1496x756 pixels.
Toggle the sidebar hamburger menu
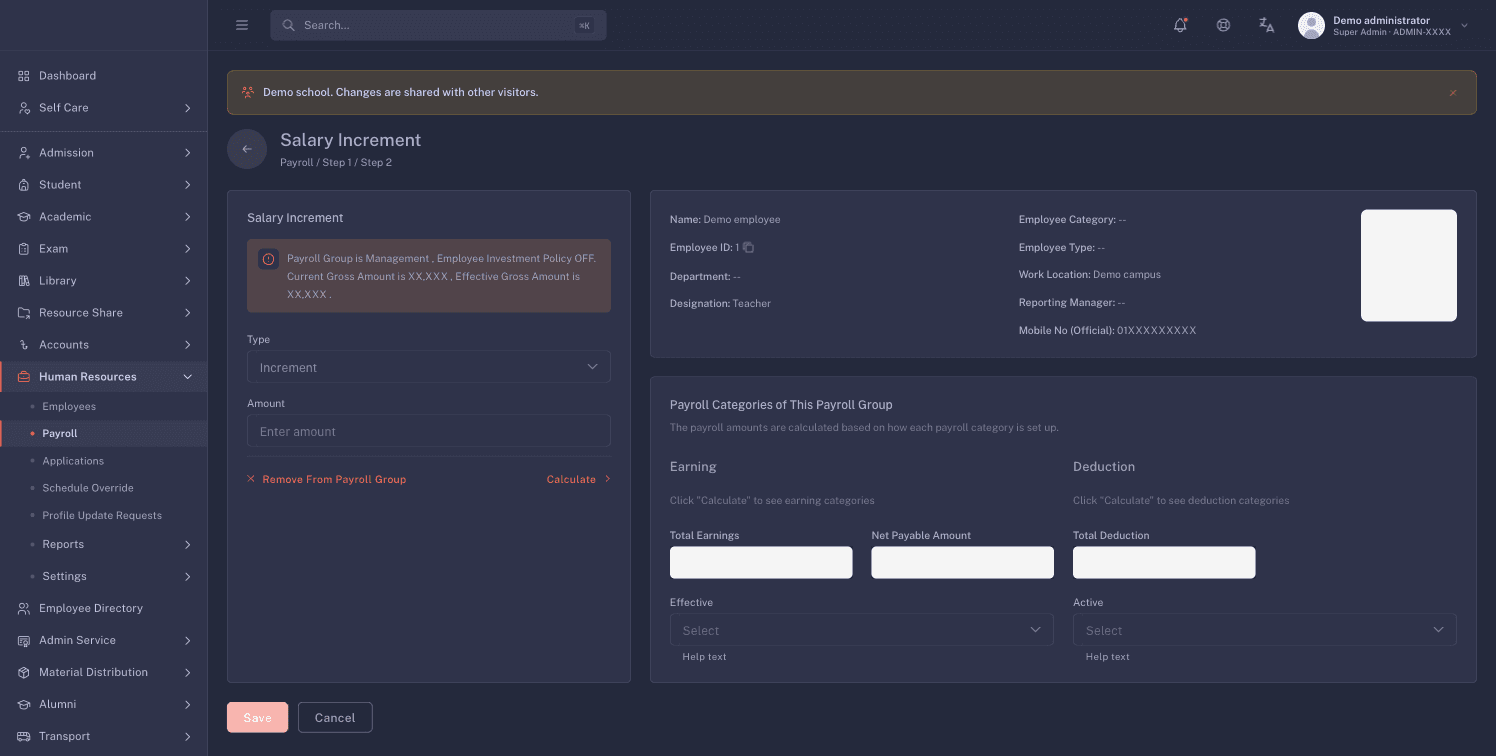tap(242, 25)
